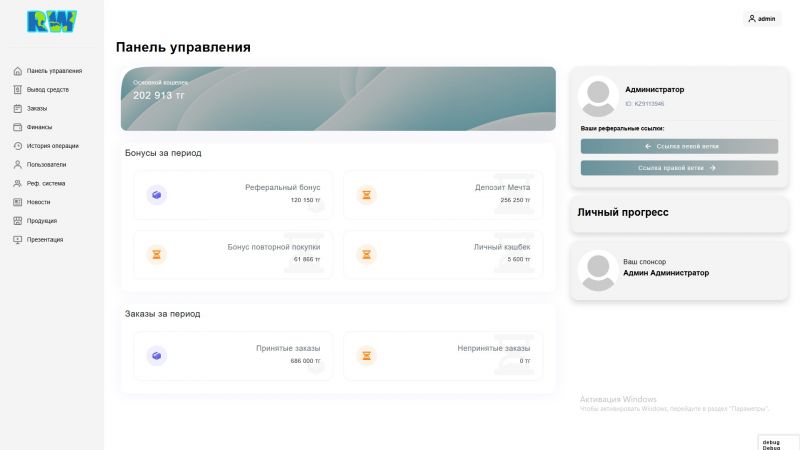Click the Финансы wallet icon
Image resolution: width=800 pixels, height=450 pixels.
point(17,127)
